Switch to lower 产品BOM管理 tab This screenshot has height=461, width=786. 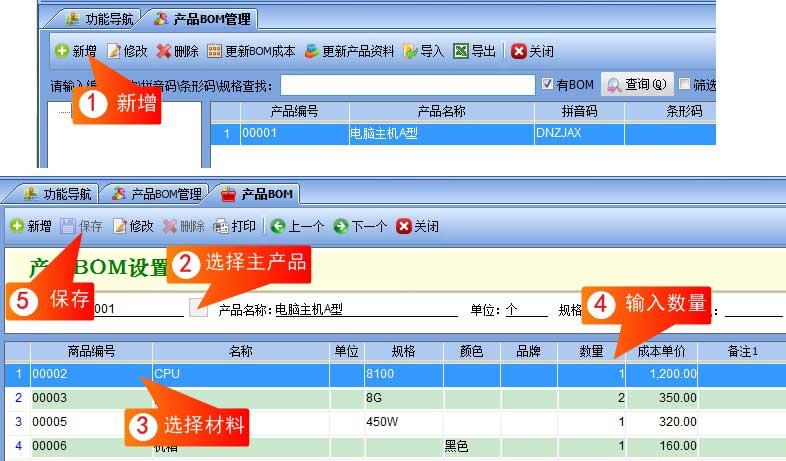tap(157, 194)
